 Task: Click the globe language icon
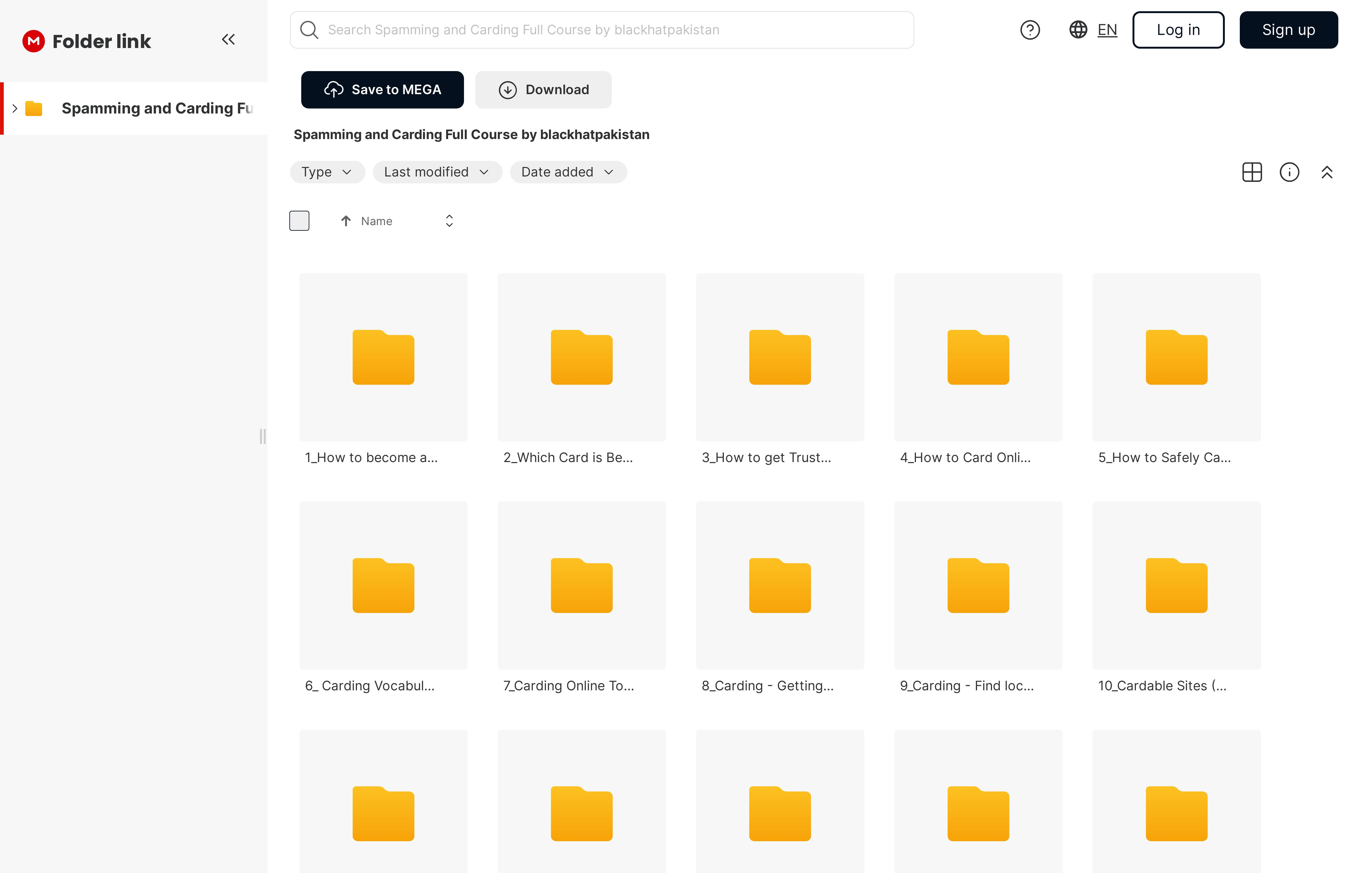click(1078, 30)
